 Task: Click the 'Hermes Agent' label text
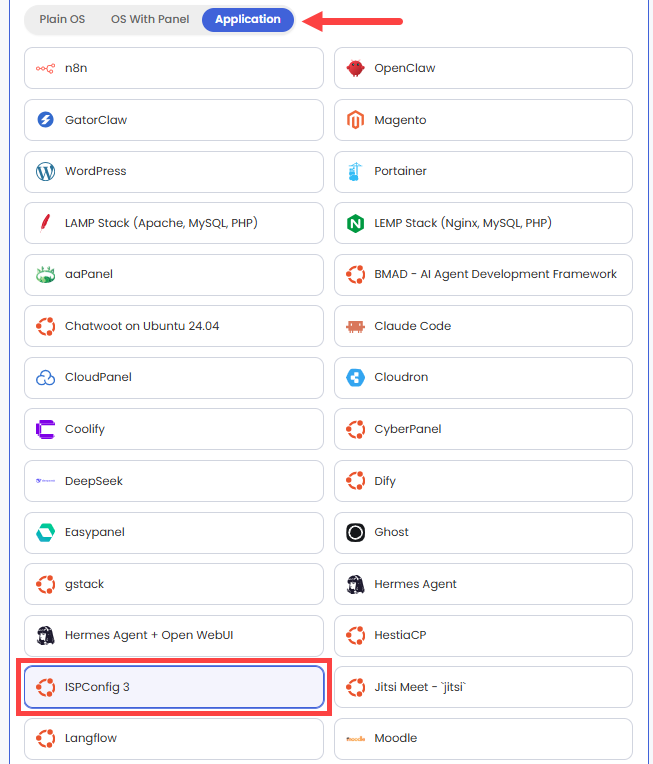pyautogui.click(x=415, y=584)
